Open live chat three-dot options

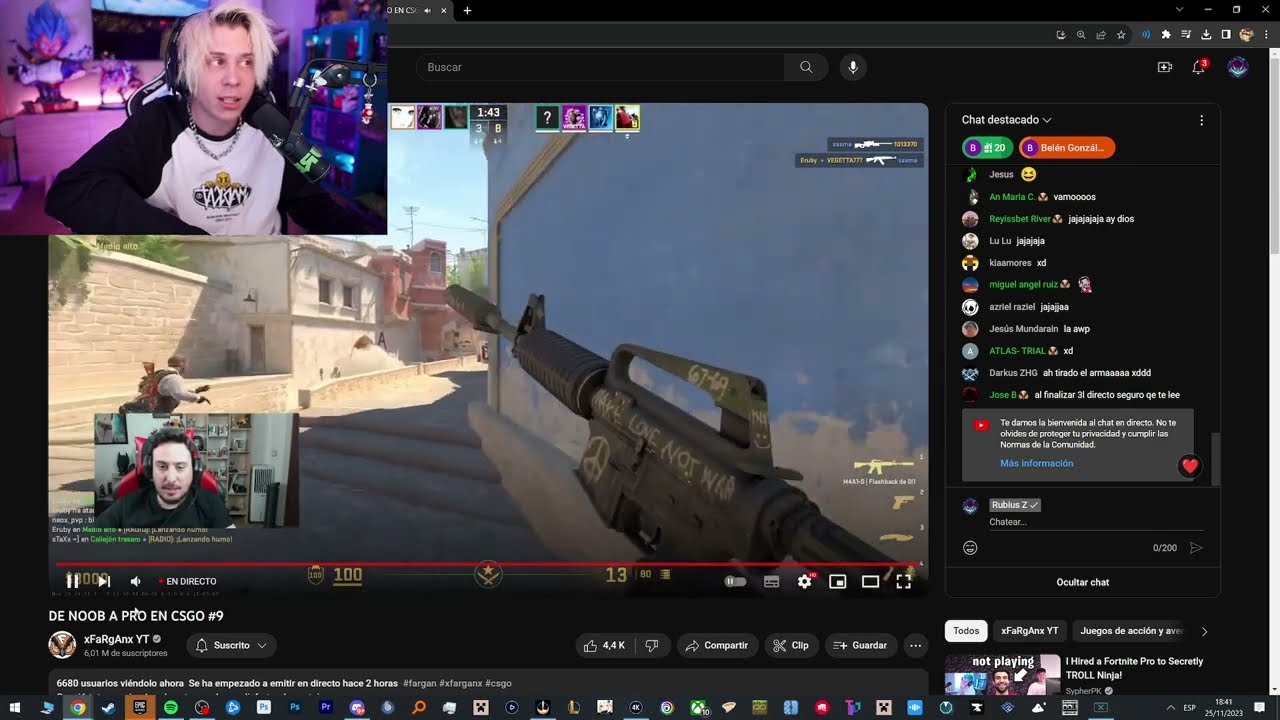tap(1201, 120)
